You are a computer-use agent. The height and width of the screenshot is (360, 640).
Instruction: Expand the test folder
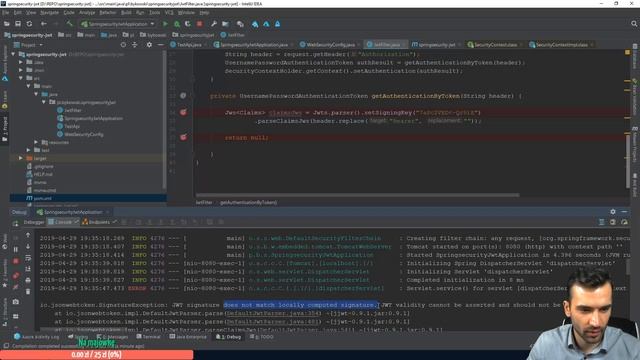[x=29, y=150]
